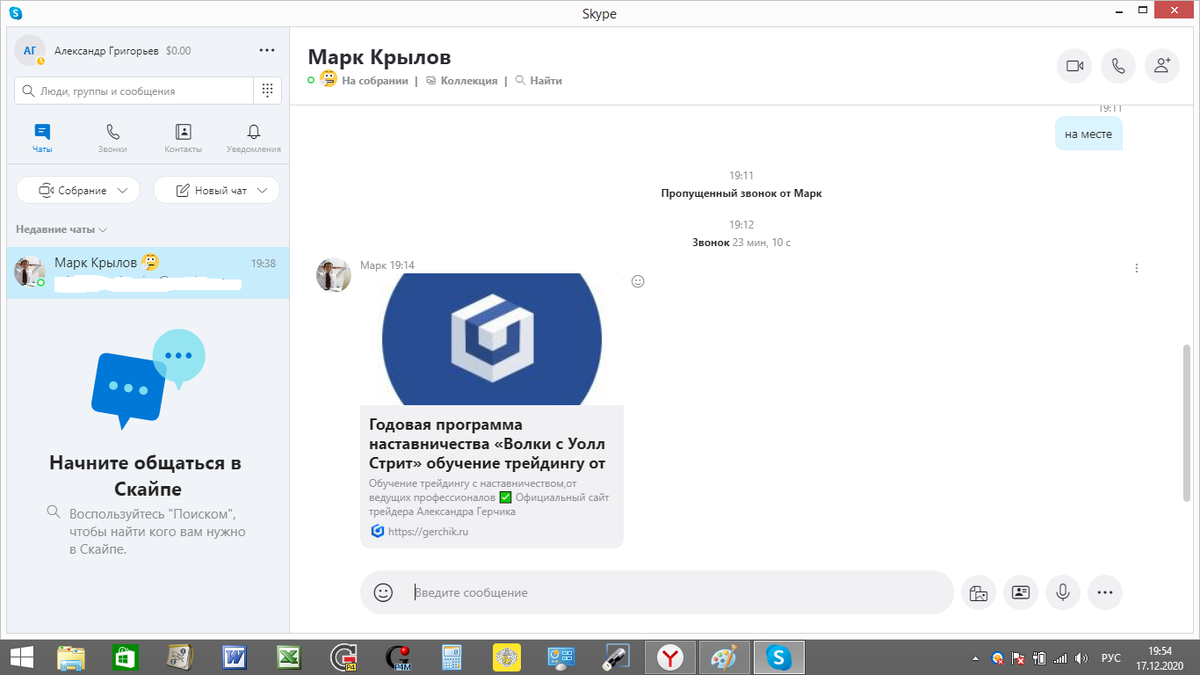The height and width of the screenshot is (675, 1200).
Task: Click the 'на месте' message bubble
Action: pyautogui.click(x=1089, y=133)
